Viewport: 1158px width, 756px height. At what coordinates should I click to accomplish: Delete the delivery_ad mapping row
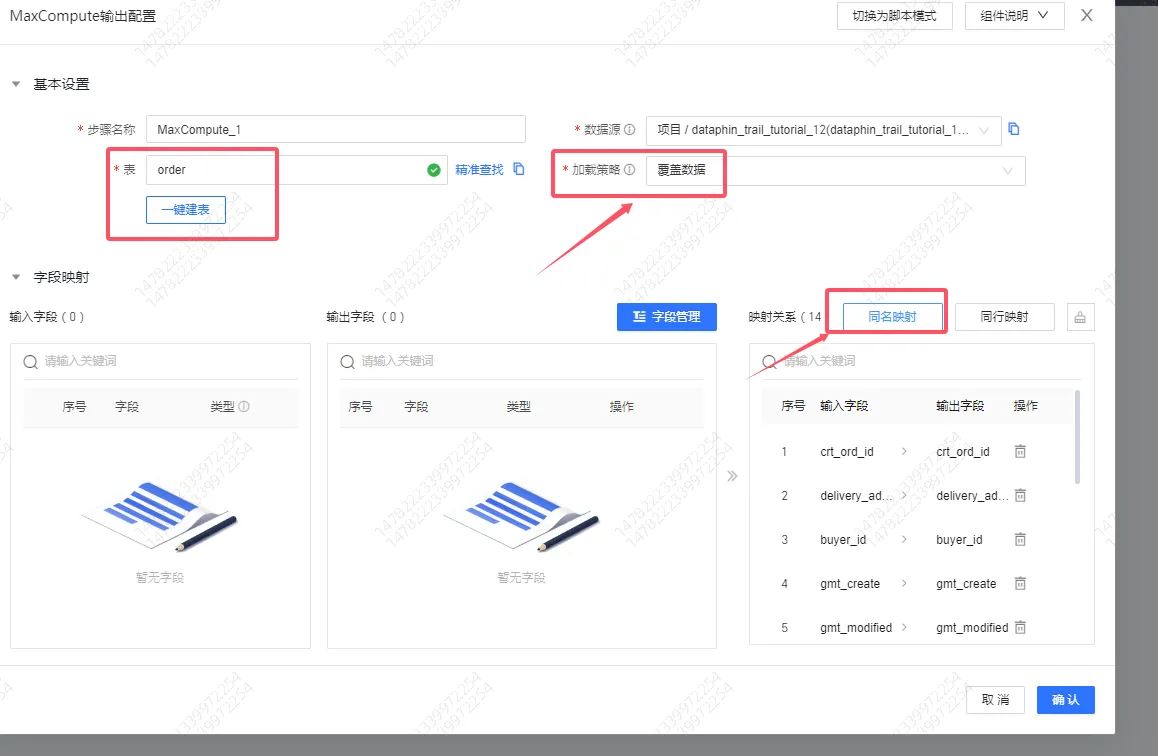tap(1020, 495)
